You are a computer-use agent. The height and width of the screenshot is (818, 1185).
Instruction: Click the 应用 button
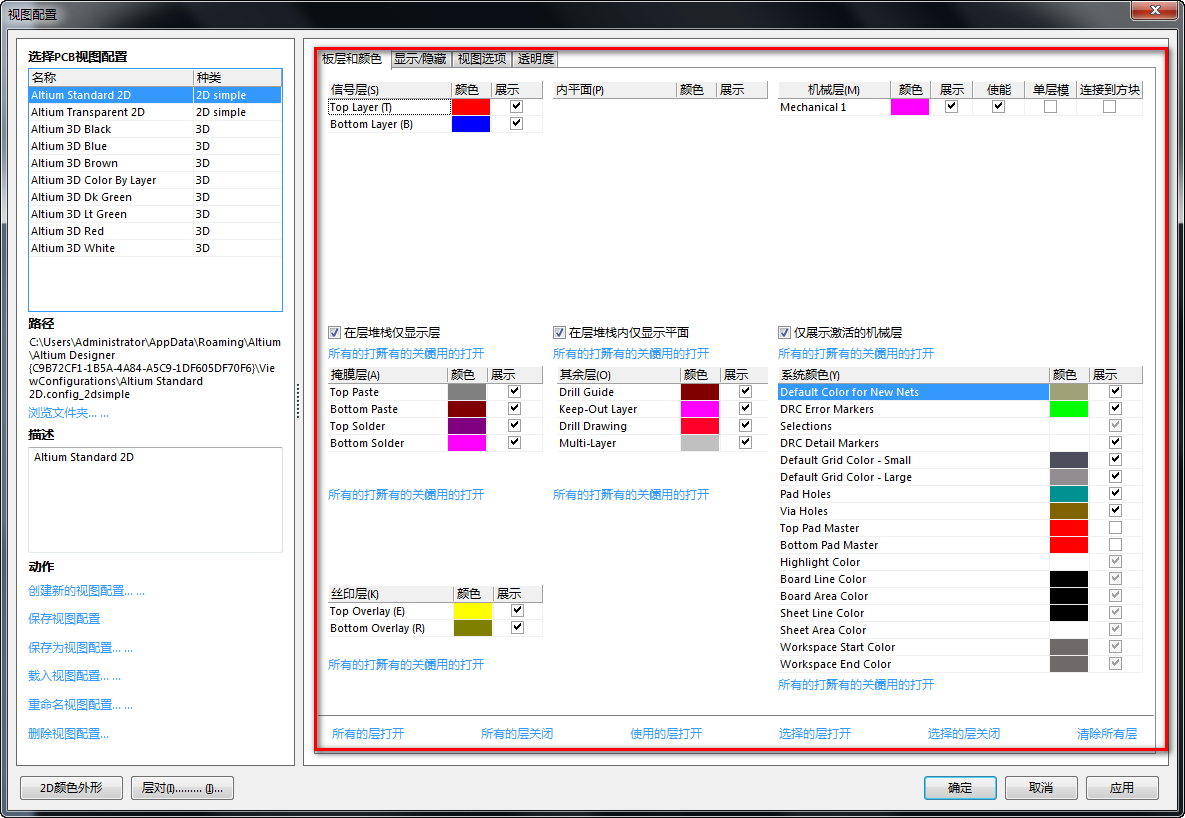[1122, 788]
